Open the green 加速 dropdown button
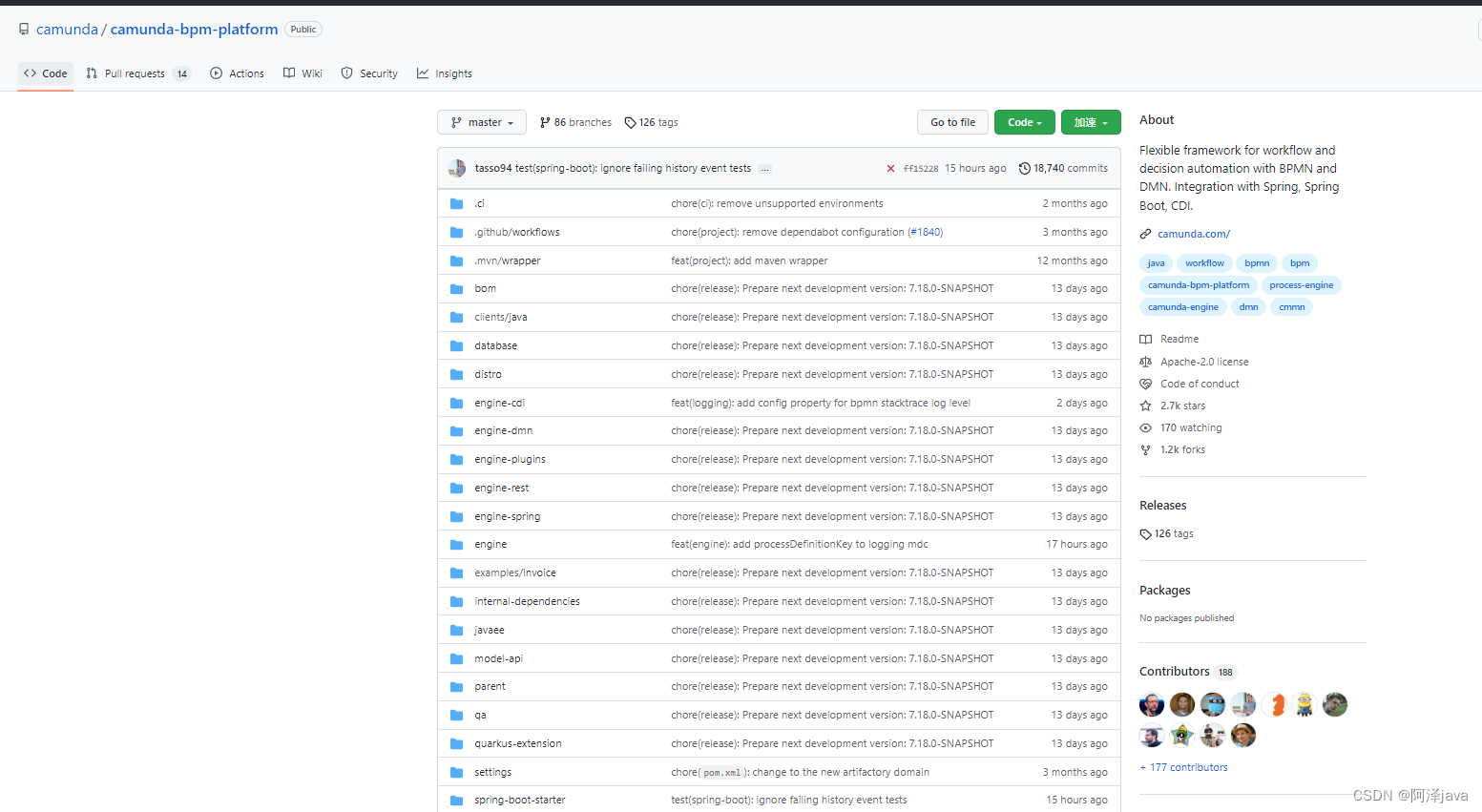 (1091, 122)
